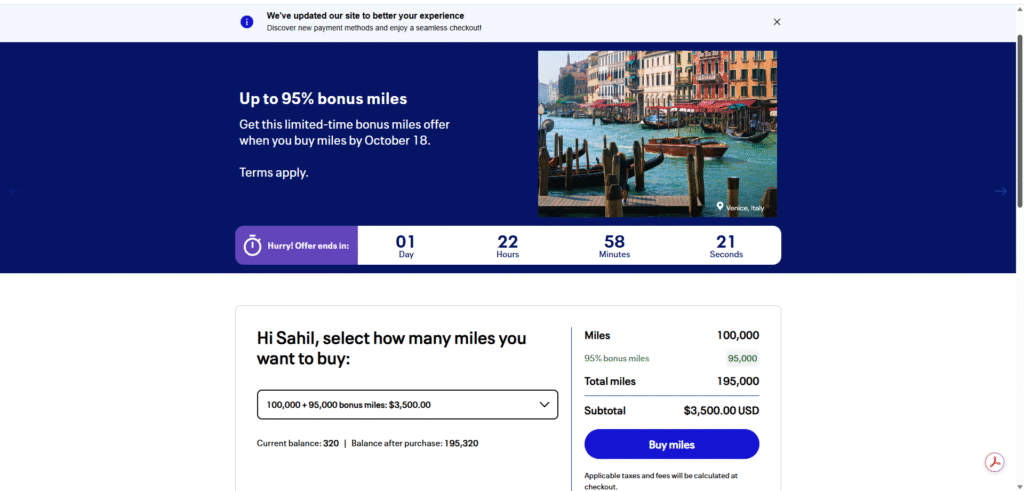Dismiss the site update notification banner
Viewport: 1024px width, 491px height.
777,22
